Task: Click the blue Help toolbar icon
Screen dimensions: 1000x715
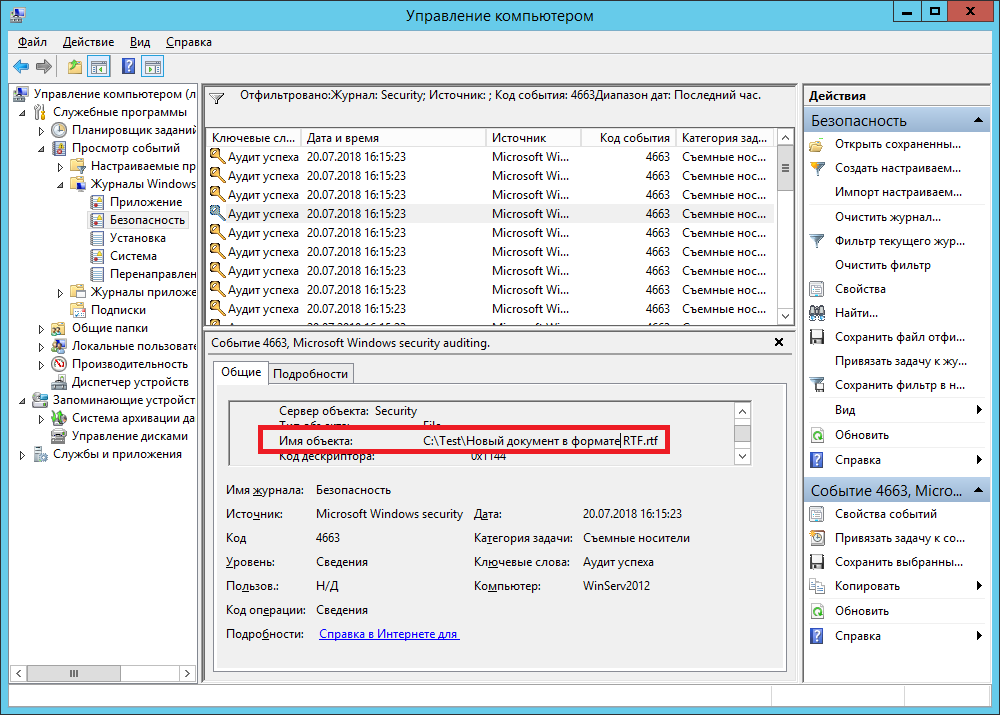Action: [x=128, y=67]
